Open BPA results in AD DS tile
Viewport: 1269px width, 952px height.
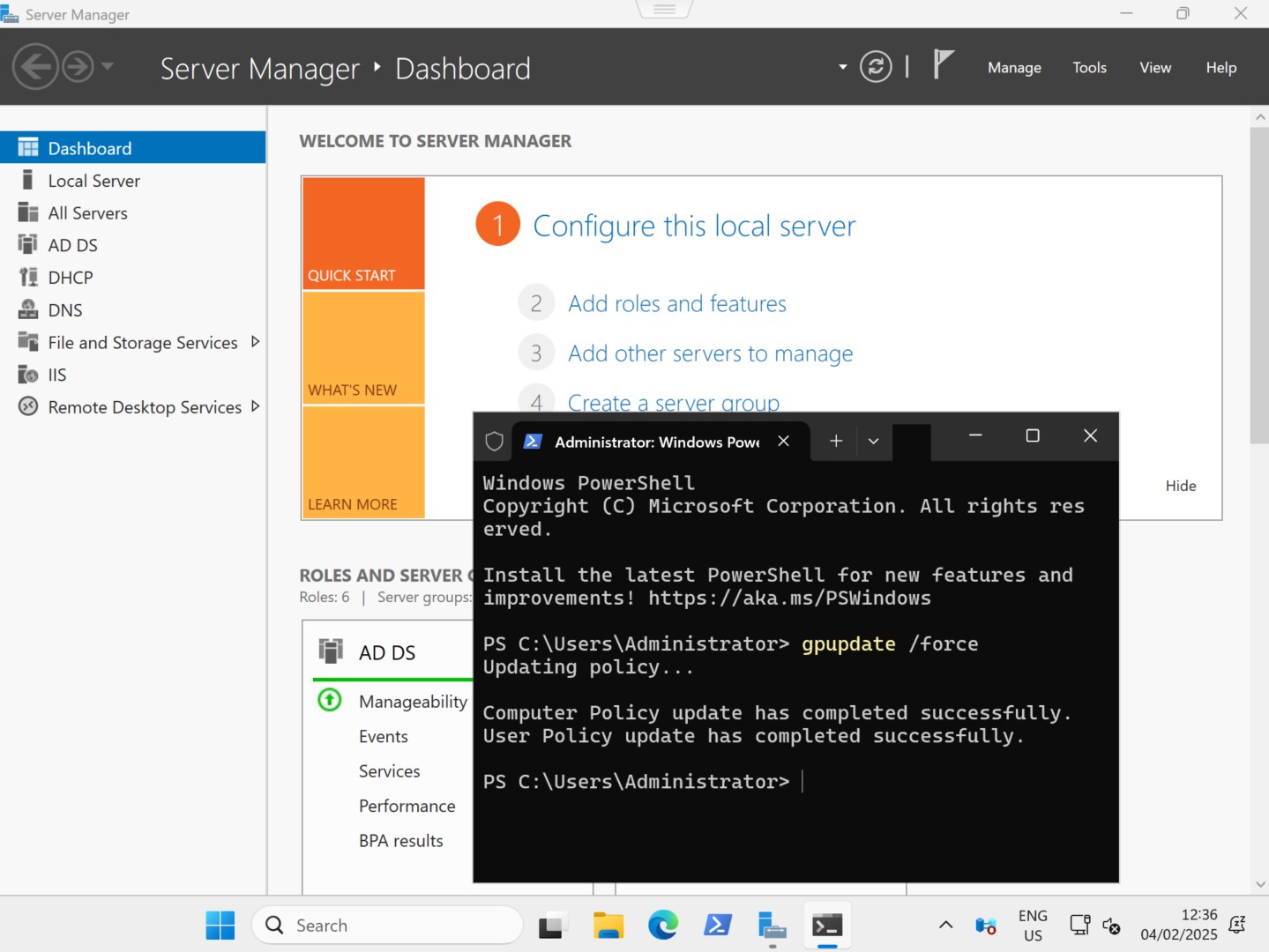[x=401, y=841]
